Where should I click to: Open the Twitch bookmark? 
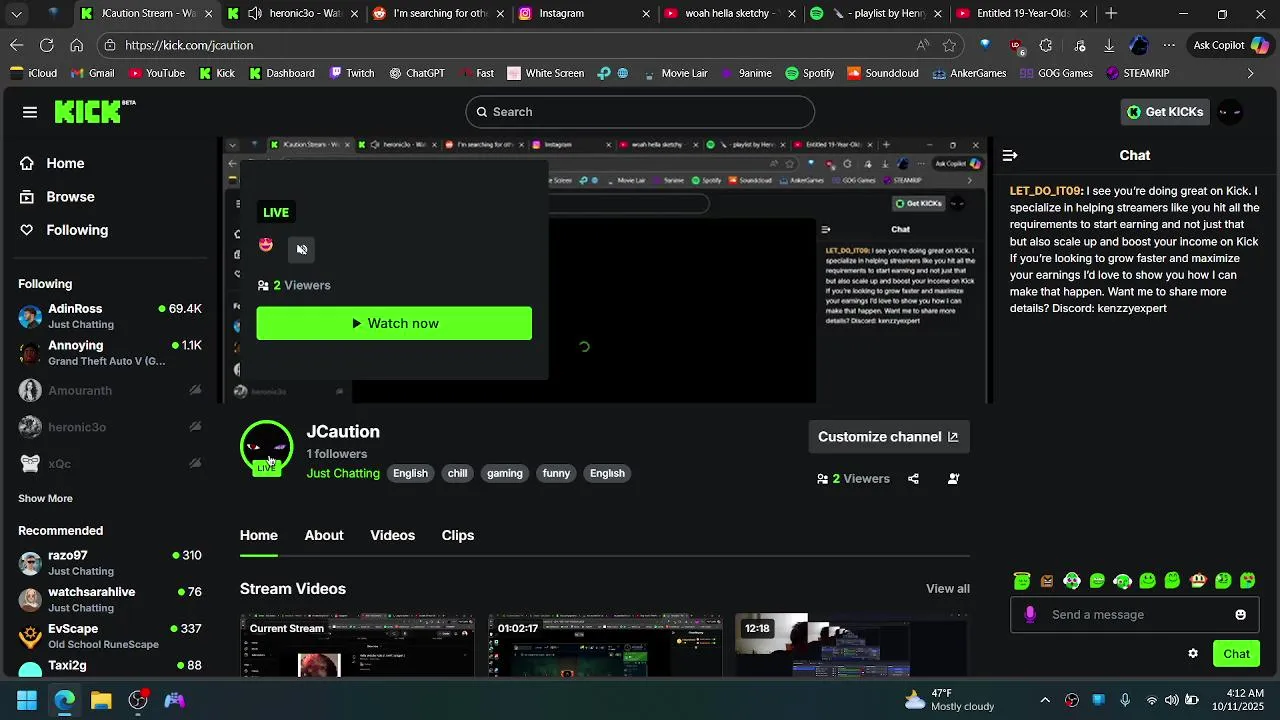352,73
